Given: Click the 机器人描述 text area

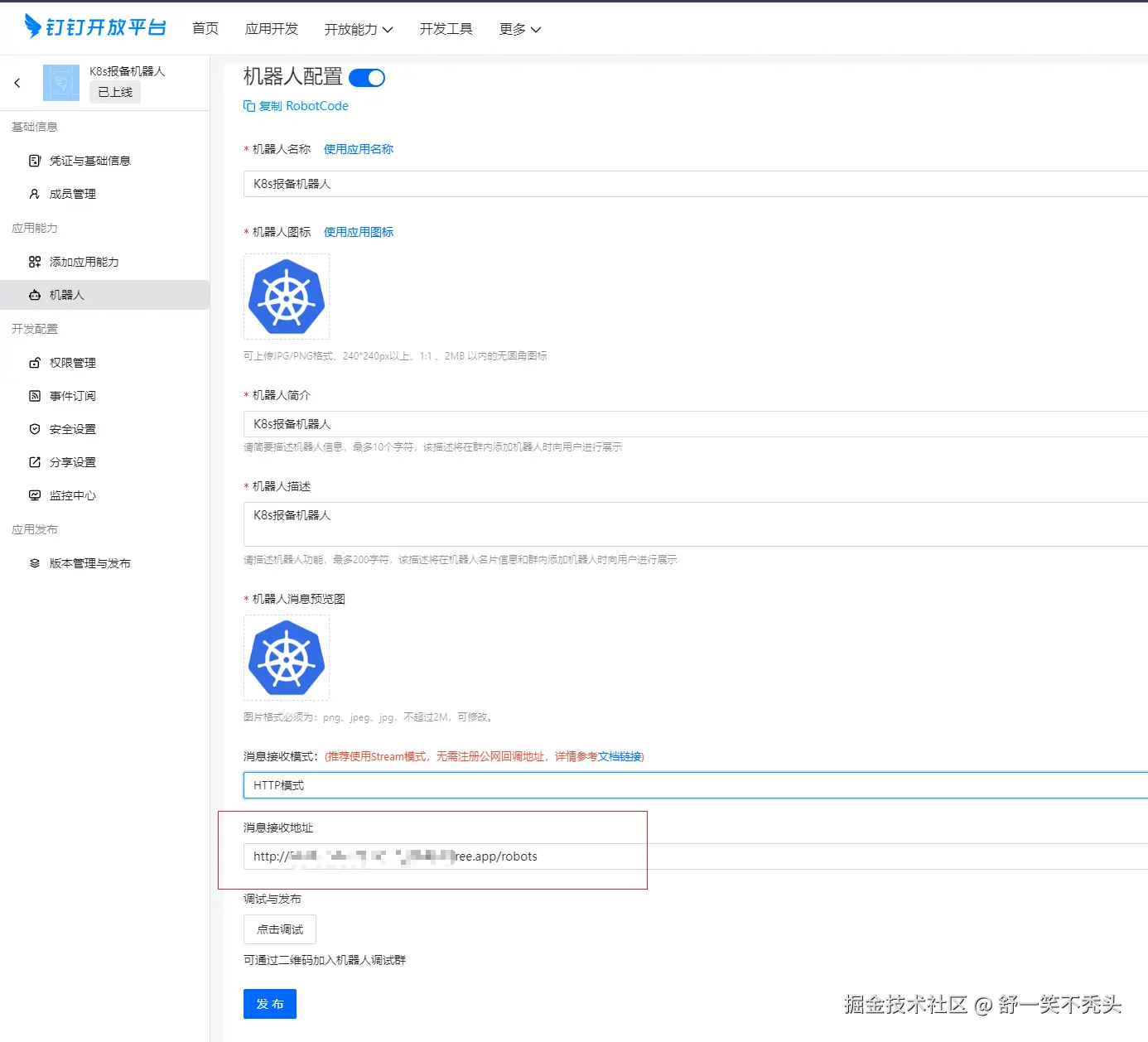Looking at the screenshot, I should pos(696,524).
